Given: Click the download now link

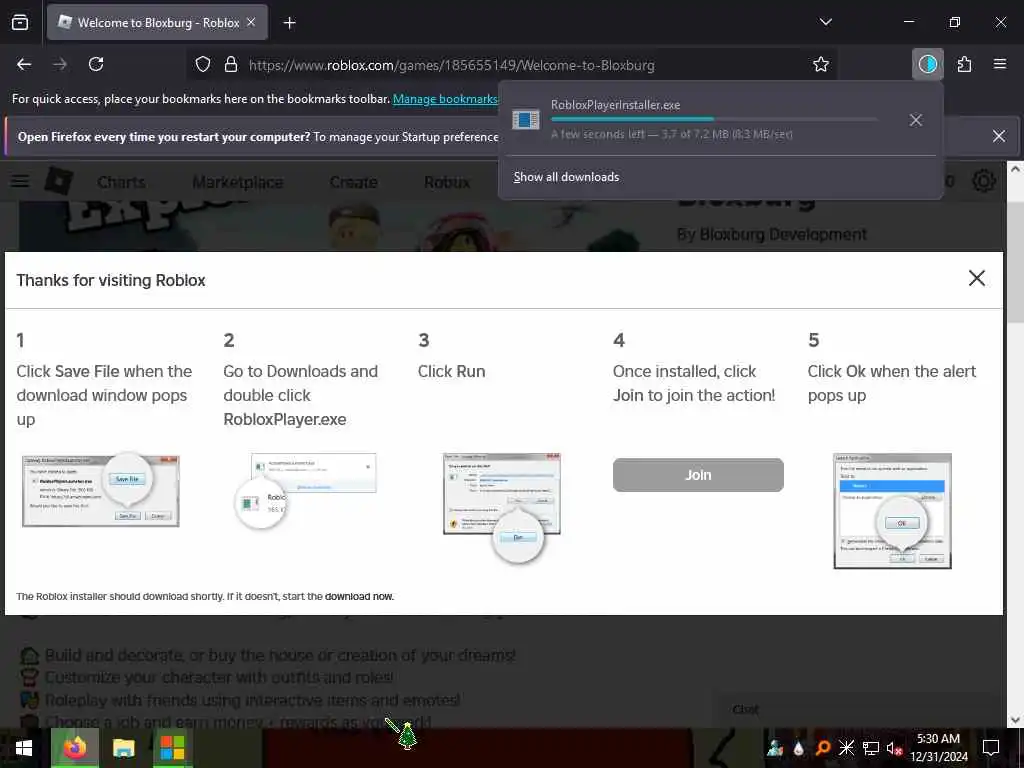Looking at the screenshot, I should (359, 596).
